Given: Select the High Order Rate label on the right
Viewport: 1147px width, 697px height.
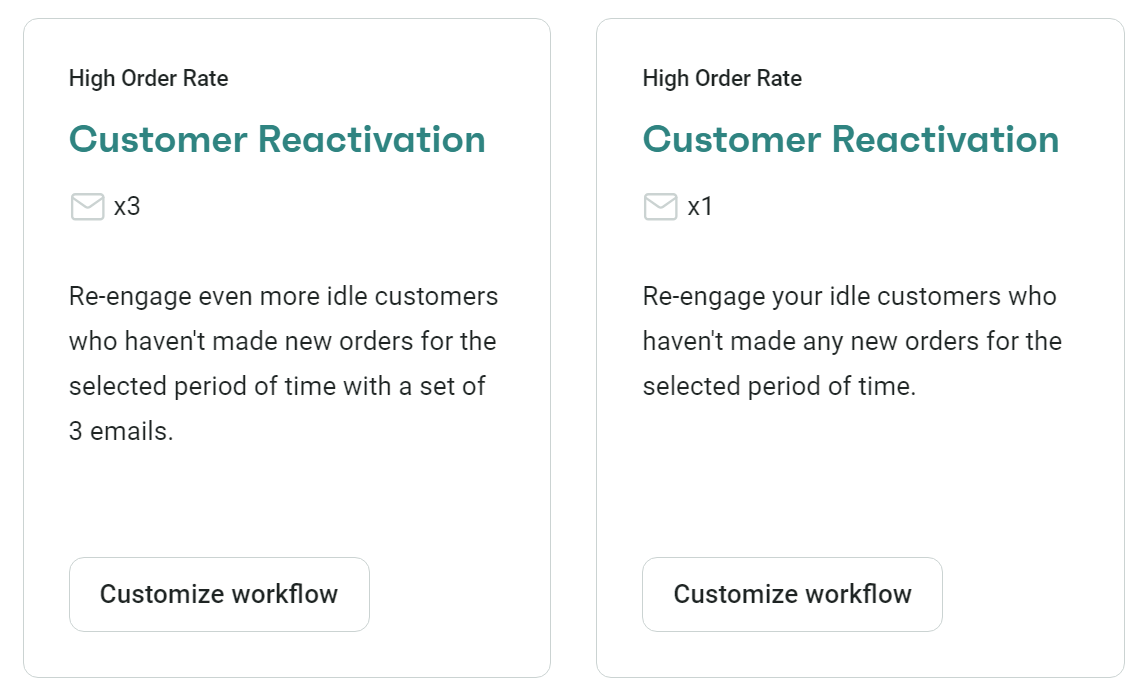Looking at the screenshot, I should point(721,78).
